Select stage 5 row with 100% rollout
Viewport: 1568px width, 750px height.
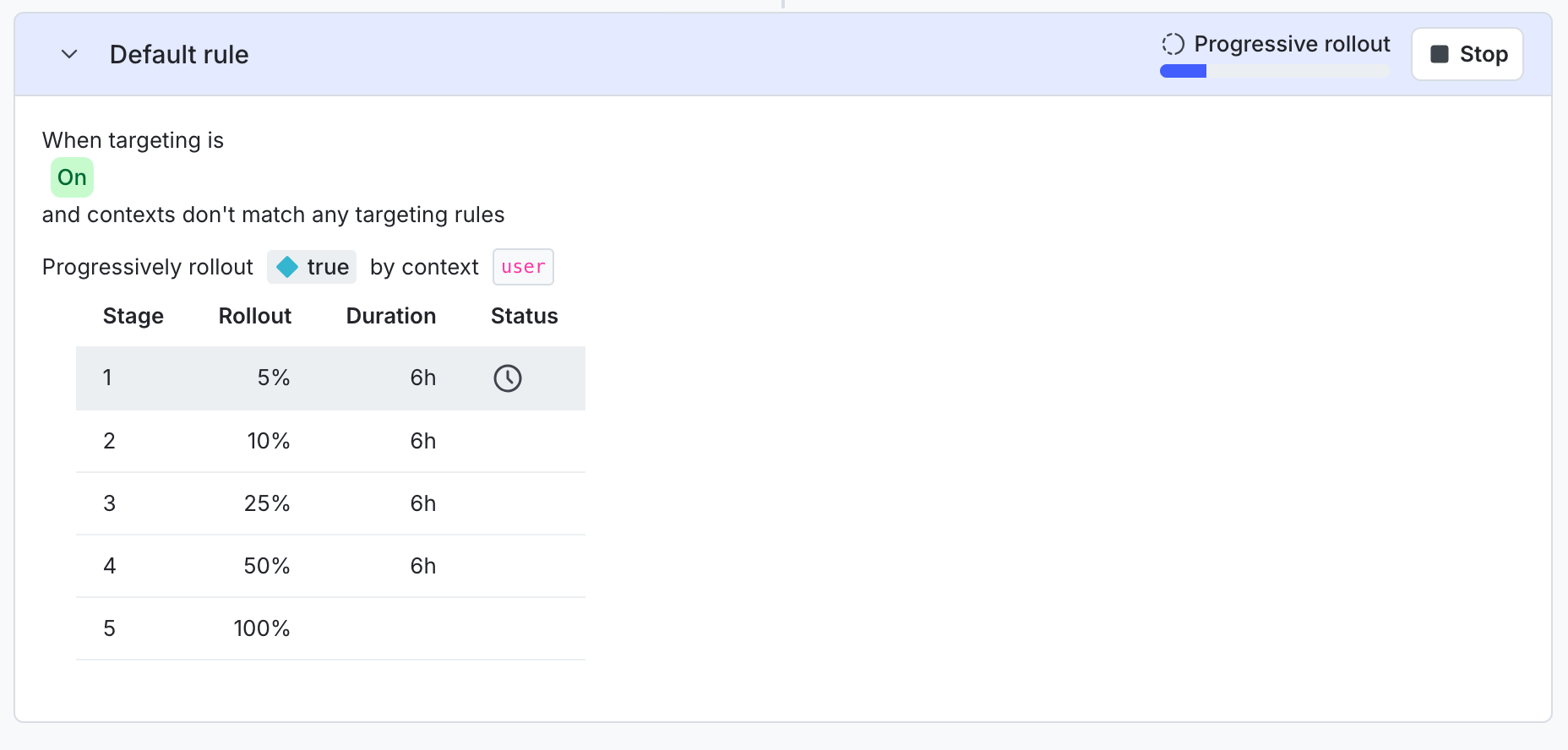coord(330,628)
